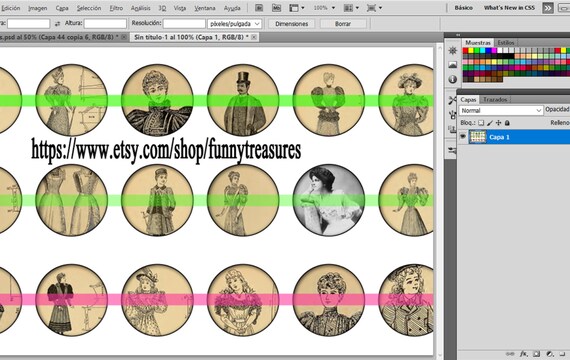
Task: Open the Filtro menu
Action: point(116,8)
